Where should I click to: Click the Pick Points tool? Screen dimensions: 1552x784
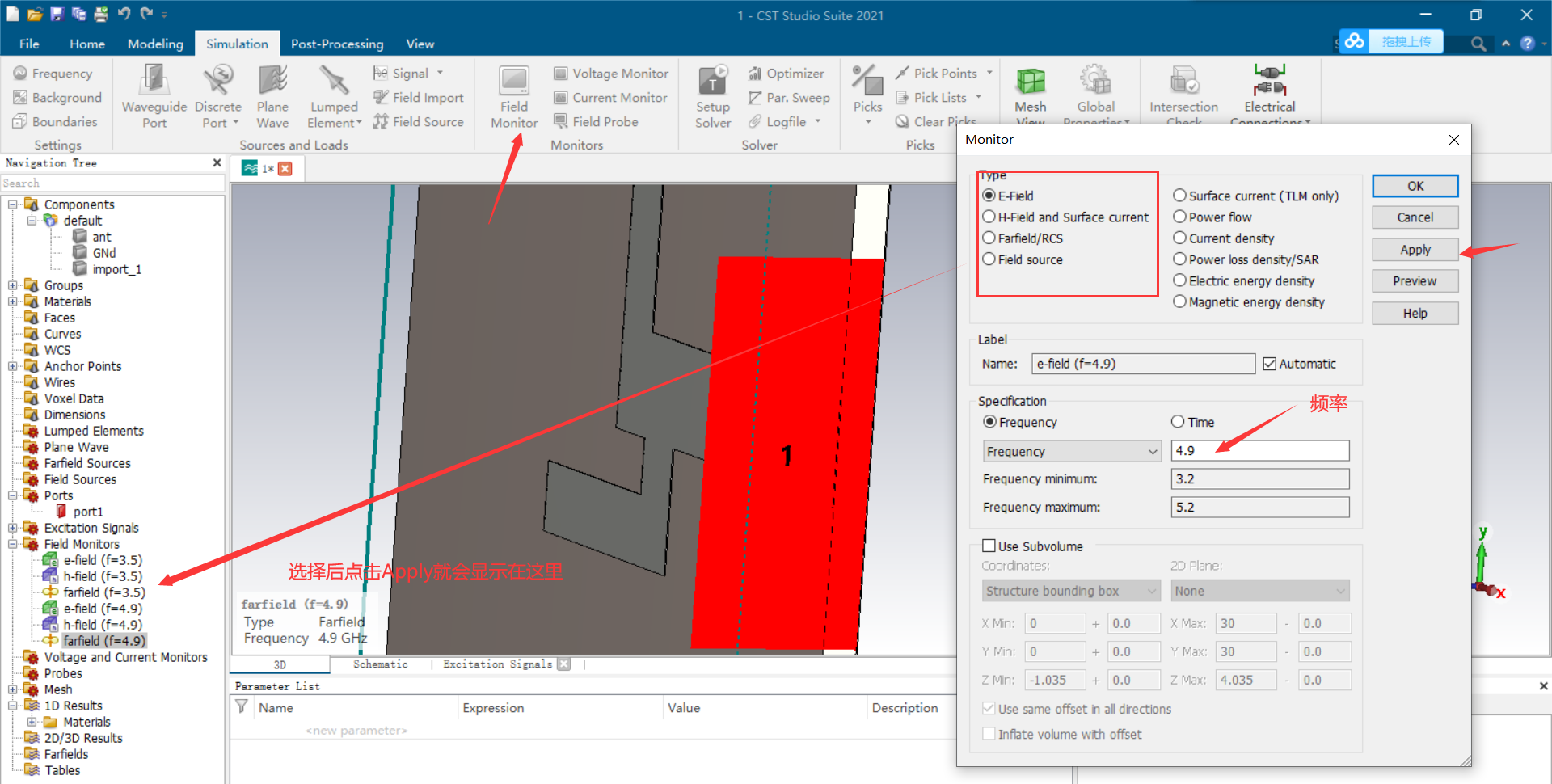tap(936, 74)
